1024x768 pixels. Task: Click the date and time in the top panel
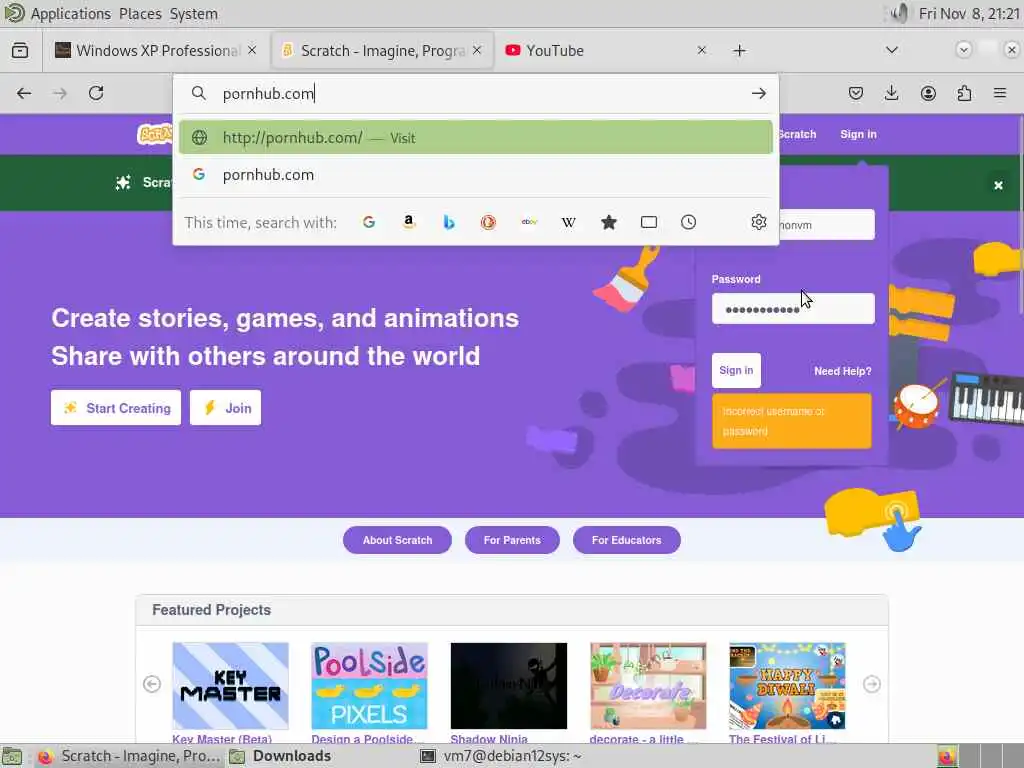pyautogui.click(x=968, y=14)
